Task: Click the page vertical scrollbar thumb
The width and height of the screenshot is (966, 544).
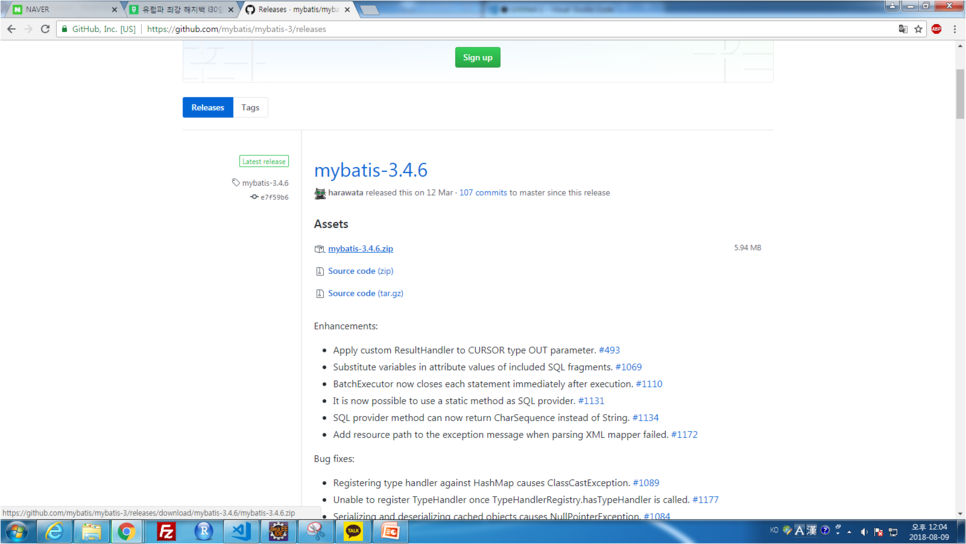Action: (960, 94)
